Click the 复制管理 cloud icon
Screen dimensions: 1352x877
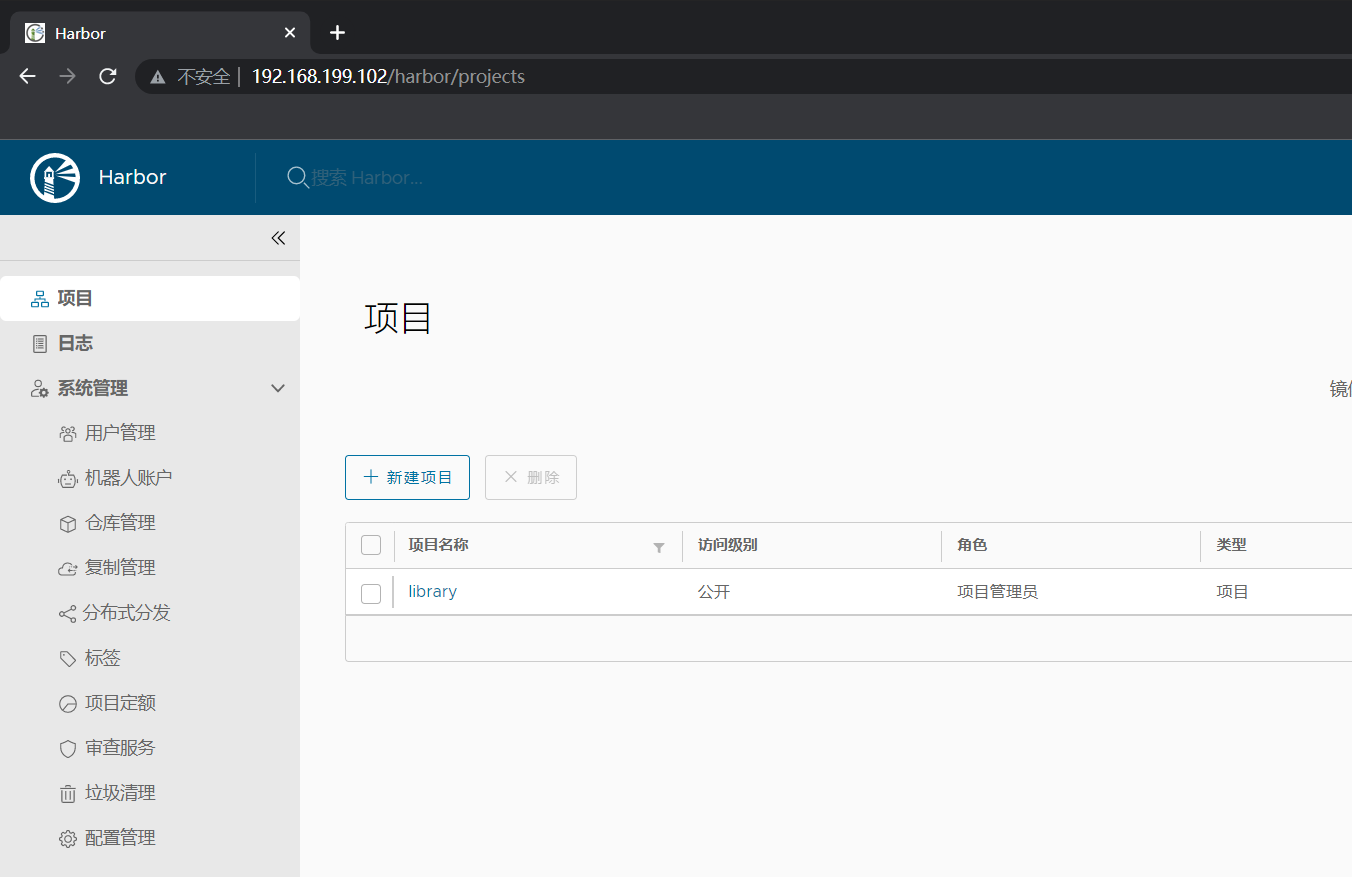click(x=68, y=569)
